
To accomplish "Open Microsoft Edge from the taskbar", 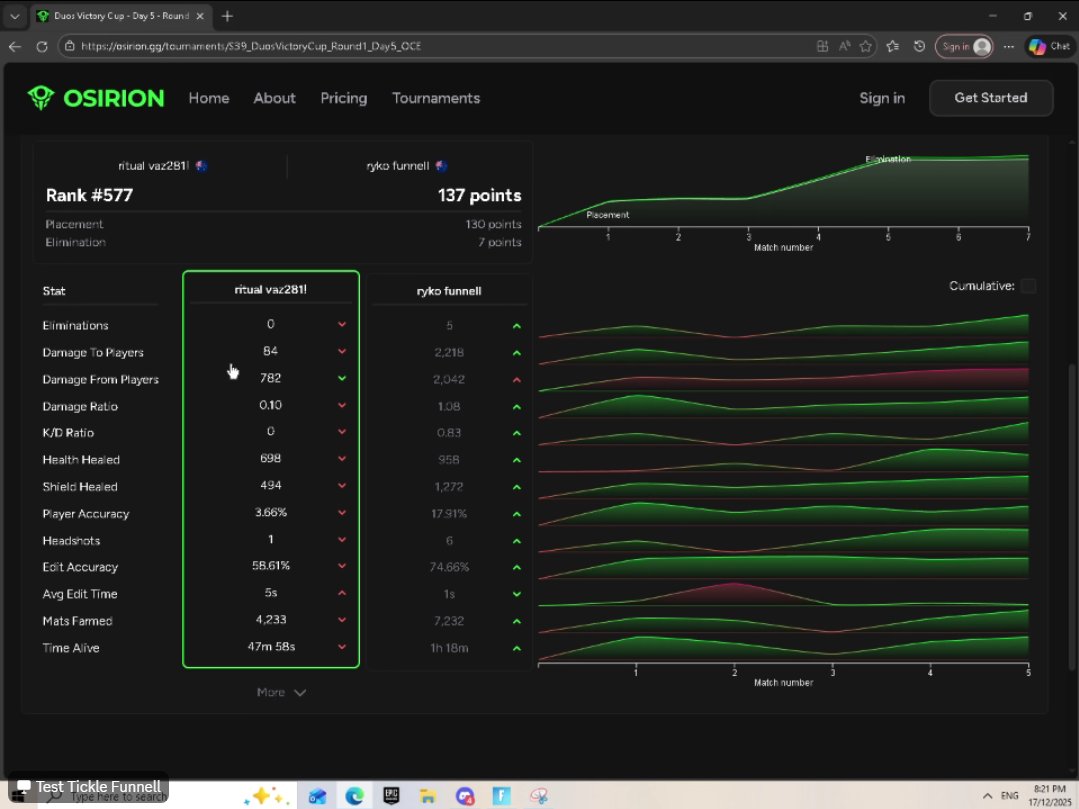I will click(354, 796).
